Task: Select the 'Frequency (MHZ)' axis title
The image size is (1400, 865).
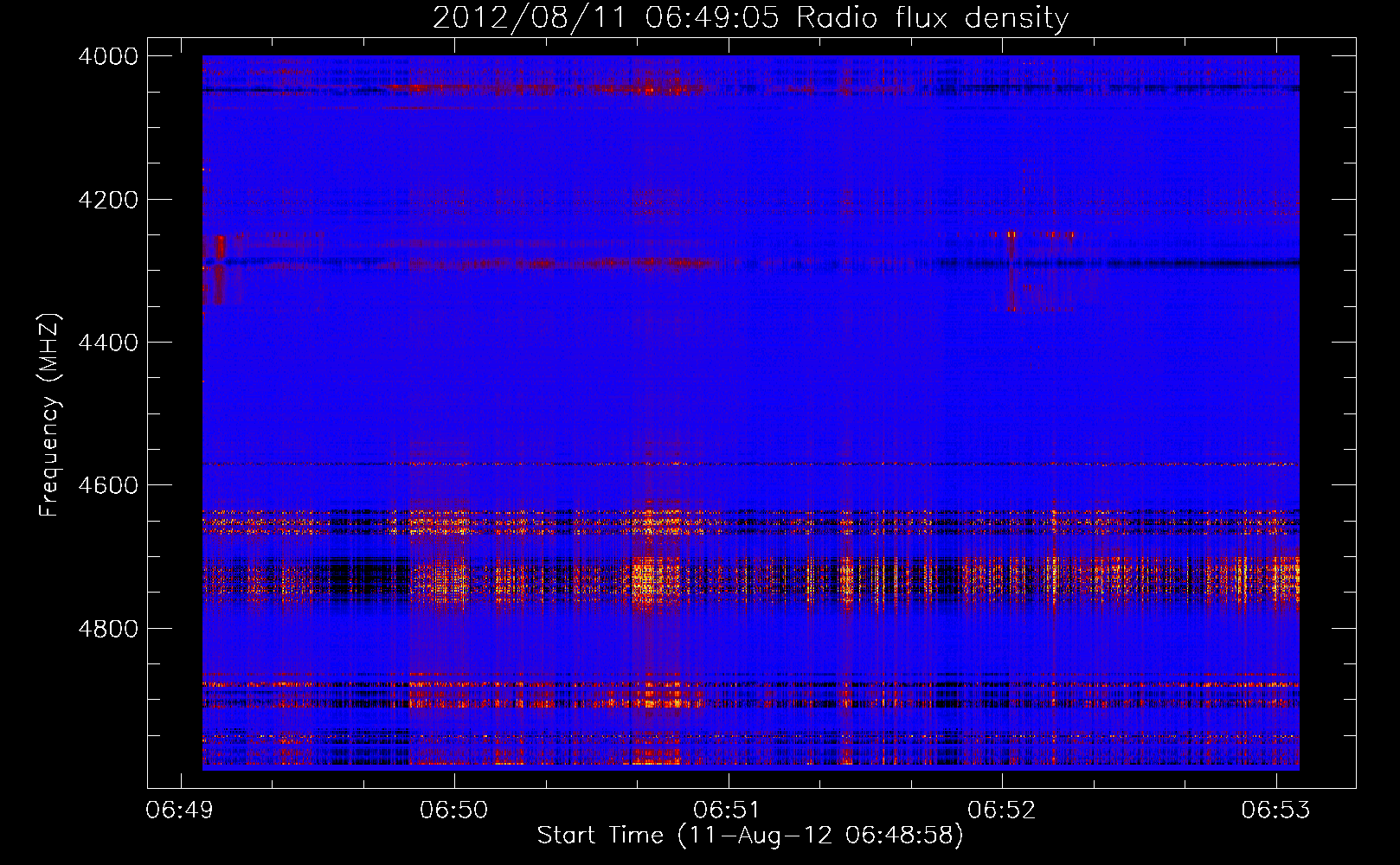Action: (x=49, y=415)
